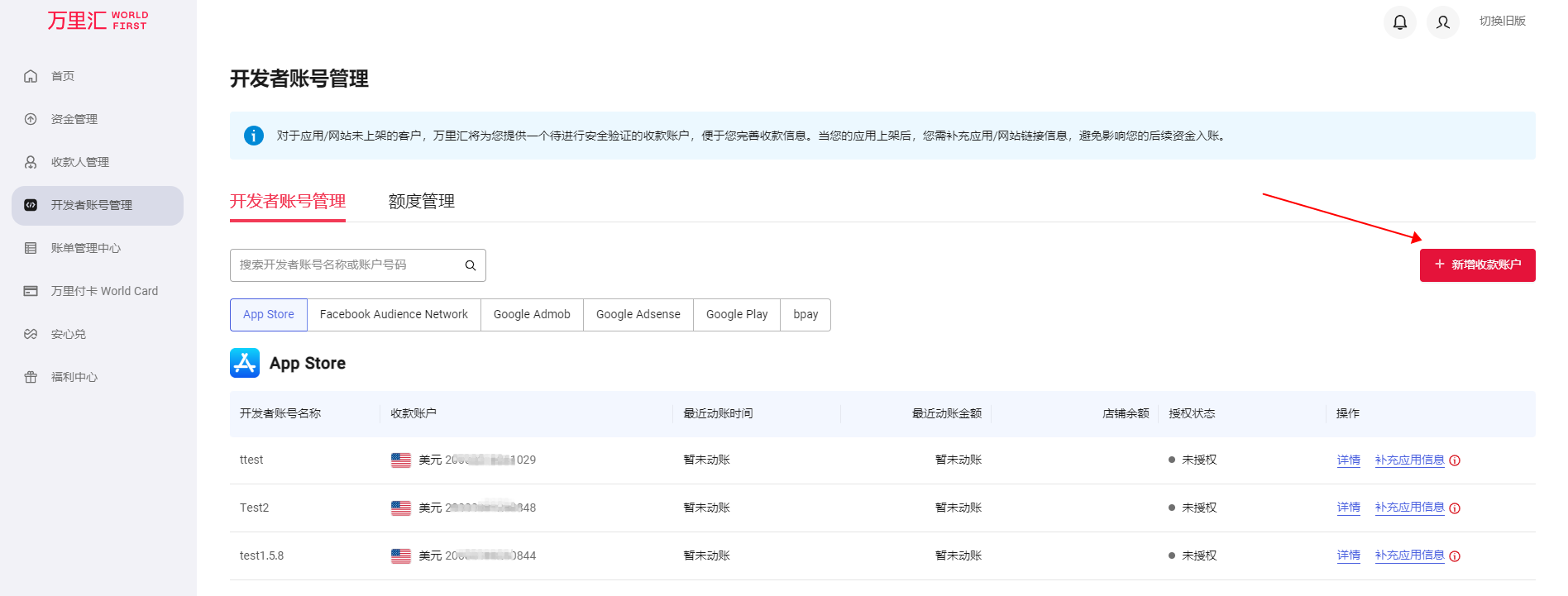Click 切换旧版 link
1568x596 pixels.
(1502, 21)
